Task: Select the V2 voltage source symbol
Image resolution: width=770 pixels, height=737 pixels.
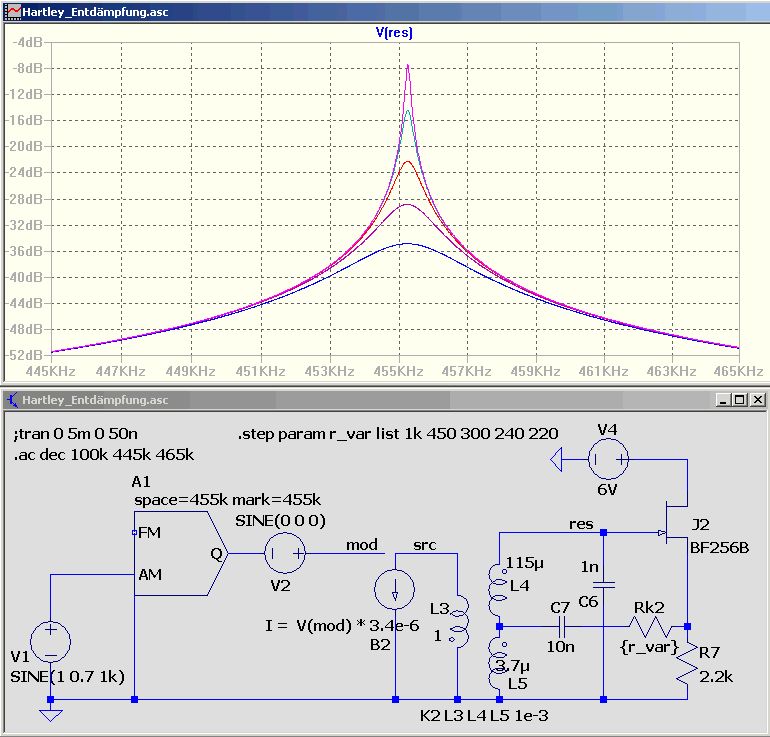Action: [x=285, y=553]
